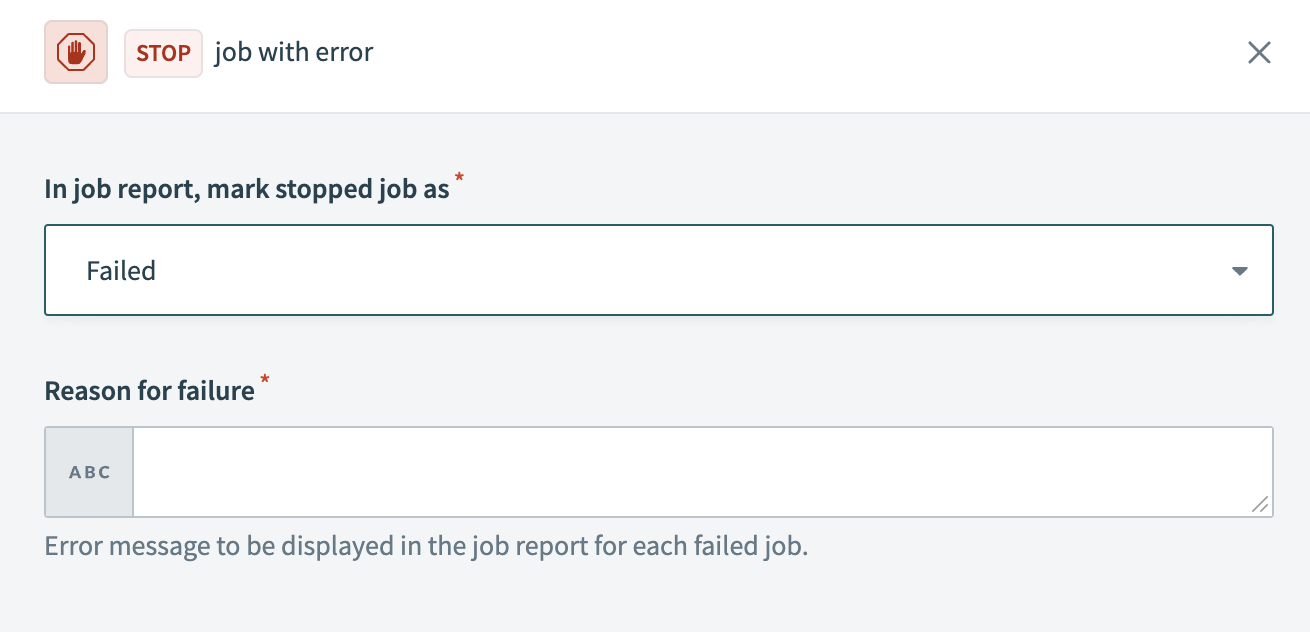Focus the Reason for failure text field
Screen dimensions: 1310x632
(x=702, y=472)
